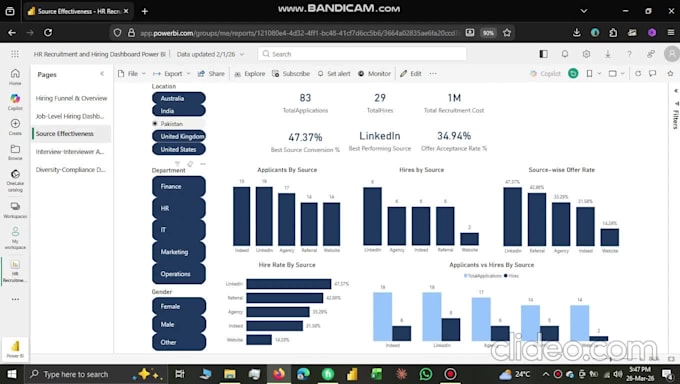This screenshot has height=384, width=680.
Task: Click the bookmark icon in report toolbar
Action: pyautogui.click(x=589, y=73)
